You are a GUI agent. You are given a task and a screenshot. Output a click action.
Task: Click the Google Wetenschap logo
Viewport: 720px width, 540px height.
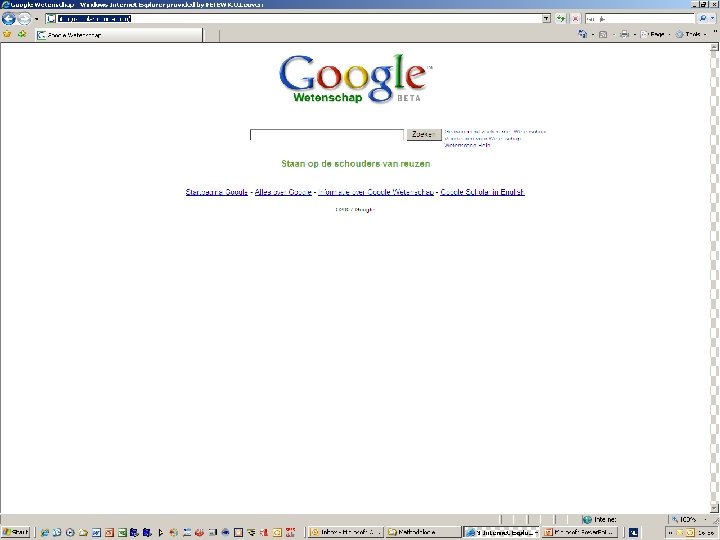point(356,78)
